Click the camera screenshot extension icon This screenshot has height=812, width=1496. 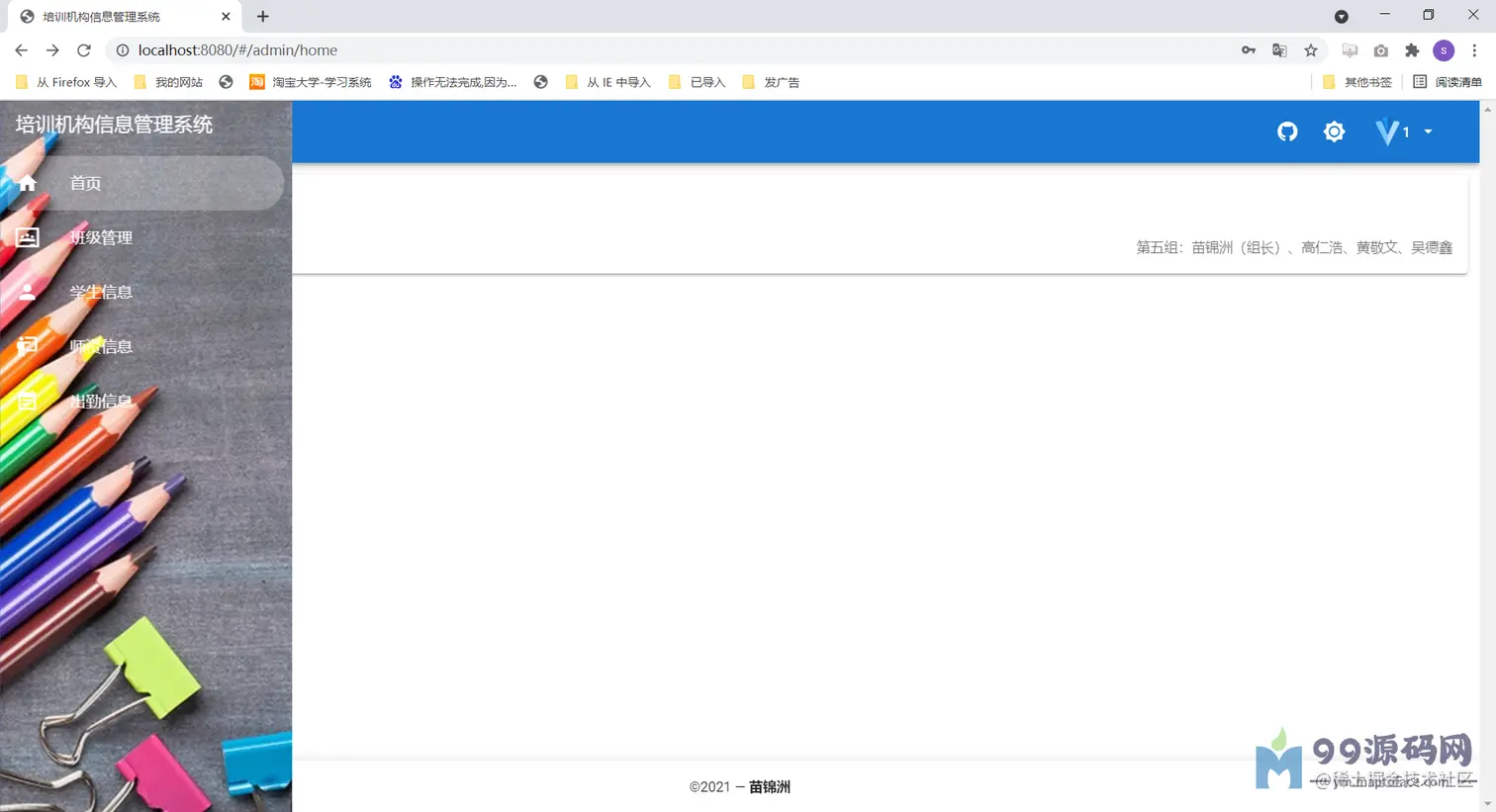1381,50
